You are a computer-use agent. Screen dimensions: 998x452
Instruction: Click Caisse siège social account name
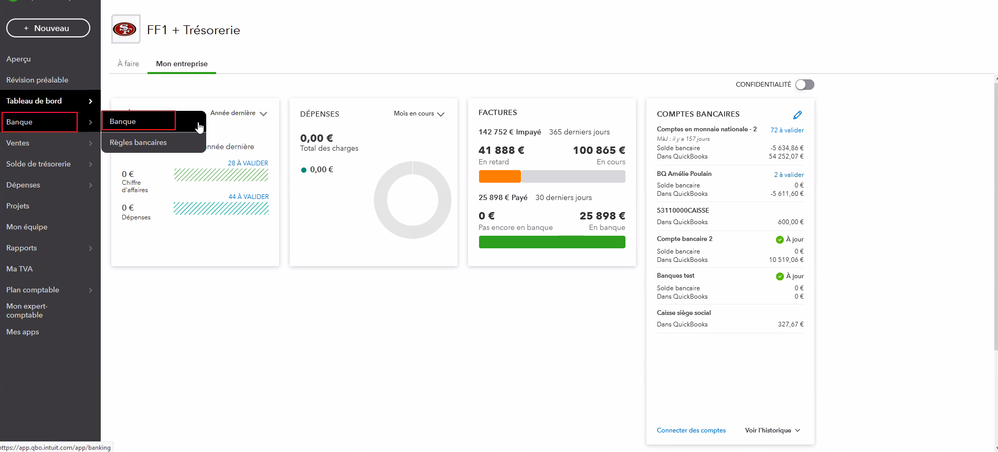(x=684, y=313)
